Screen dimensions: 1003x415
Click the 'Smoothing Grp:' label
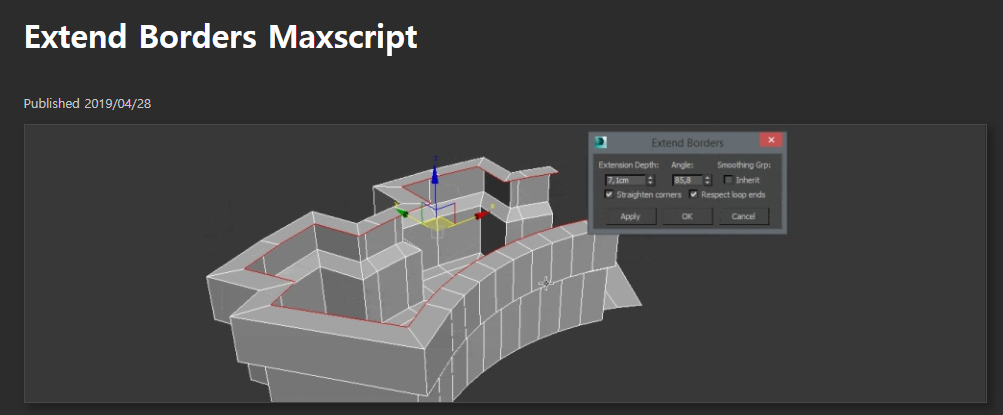[744, 165]
